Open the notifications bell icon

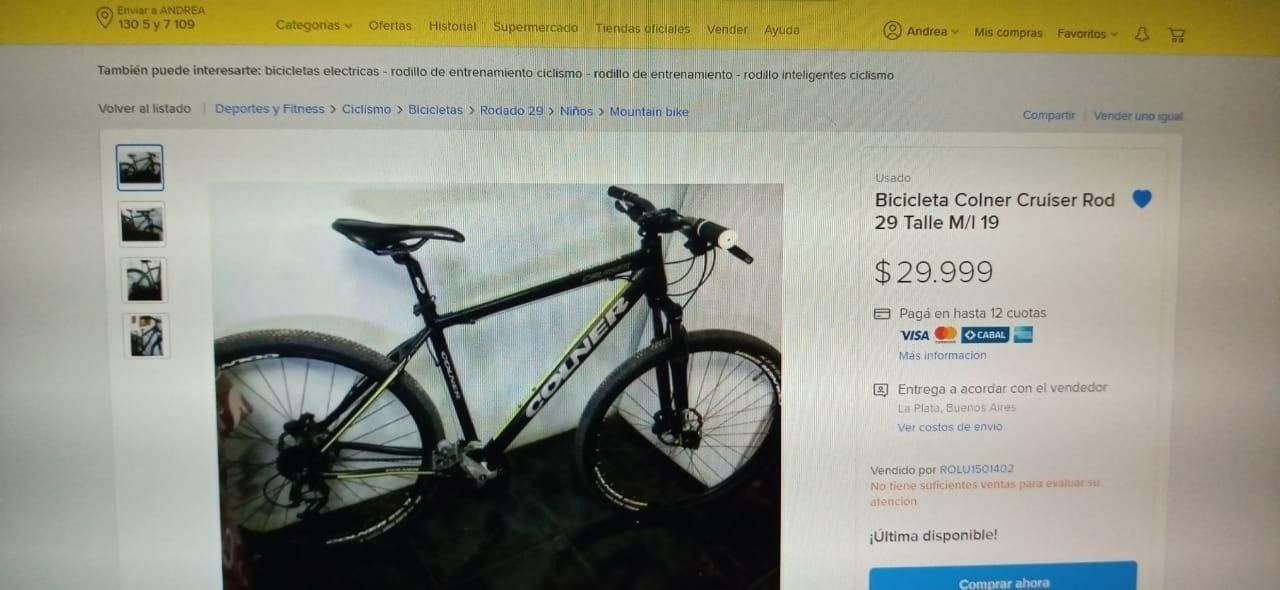coord(1142,34)
